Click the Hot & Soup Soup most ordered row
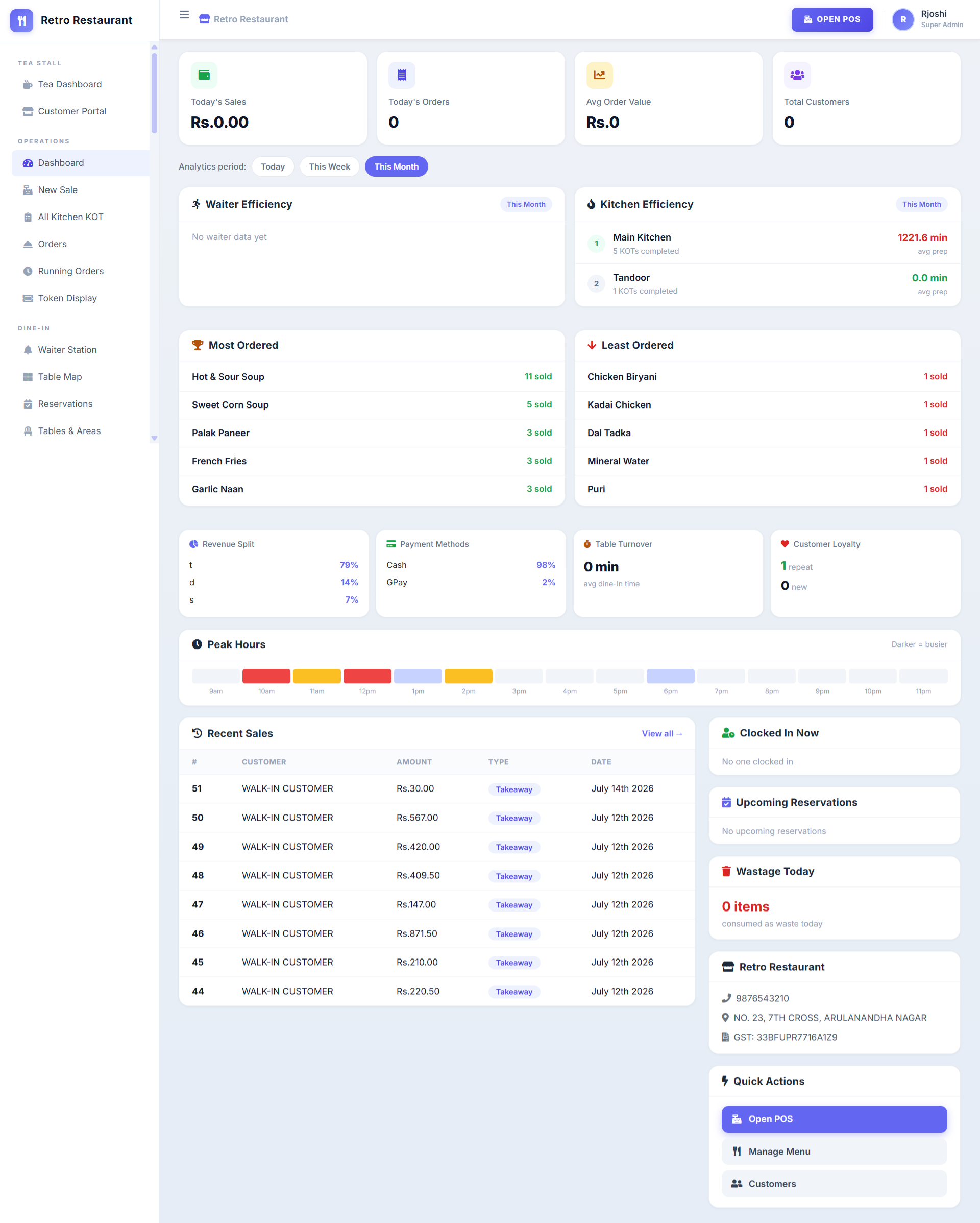Image resolution: width=980 pixels, height=1223 pixels. coord(372,377)
